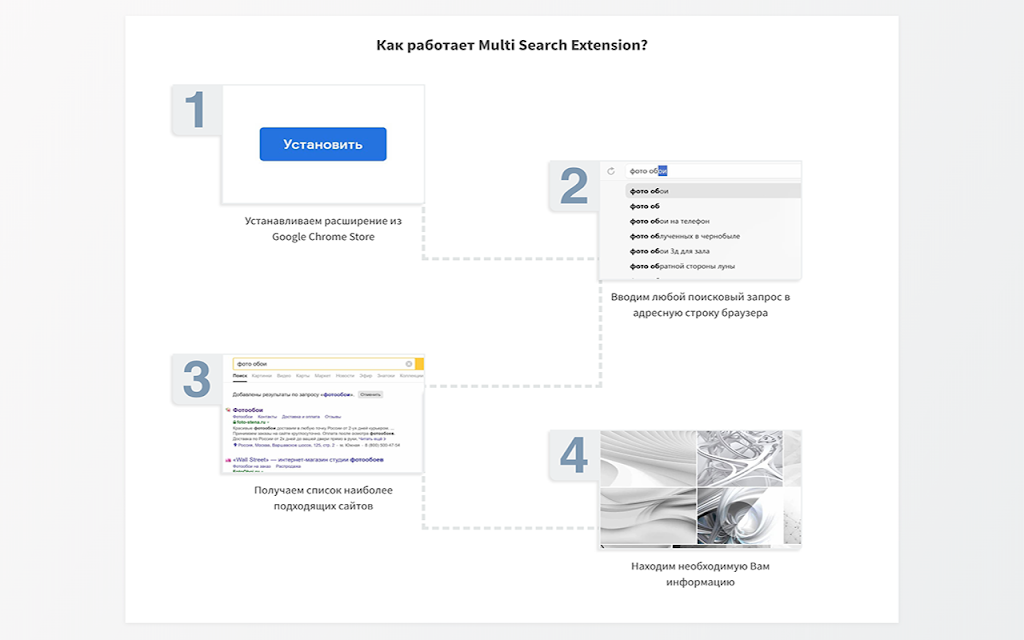Viewport: 1024px width, 640px height.
Task: Click the heading Как работает Multi Search Extension?
Action: [x=512, y=45]
